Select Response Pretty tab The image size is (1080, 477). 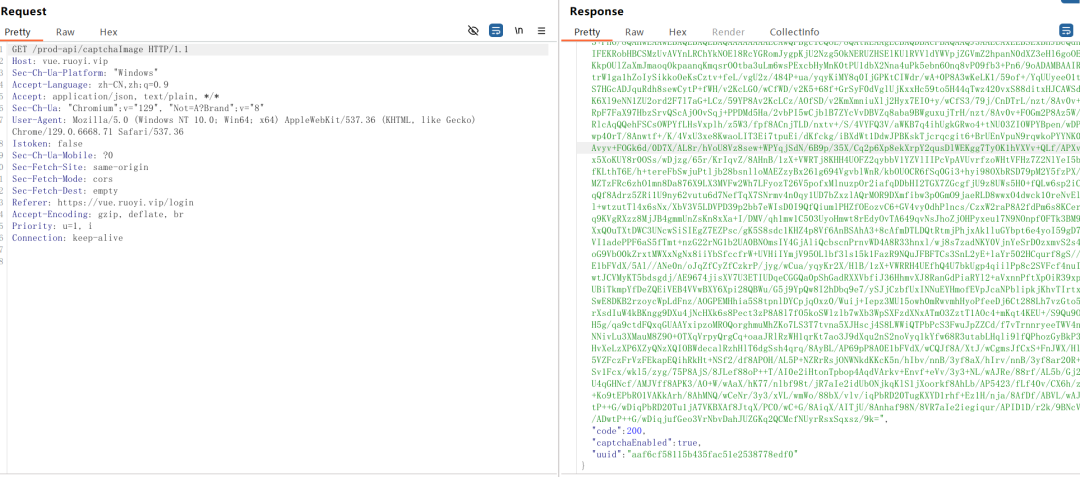[x=587, y=32]
